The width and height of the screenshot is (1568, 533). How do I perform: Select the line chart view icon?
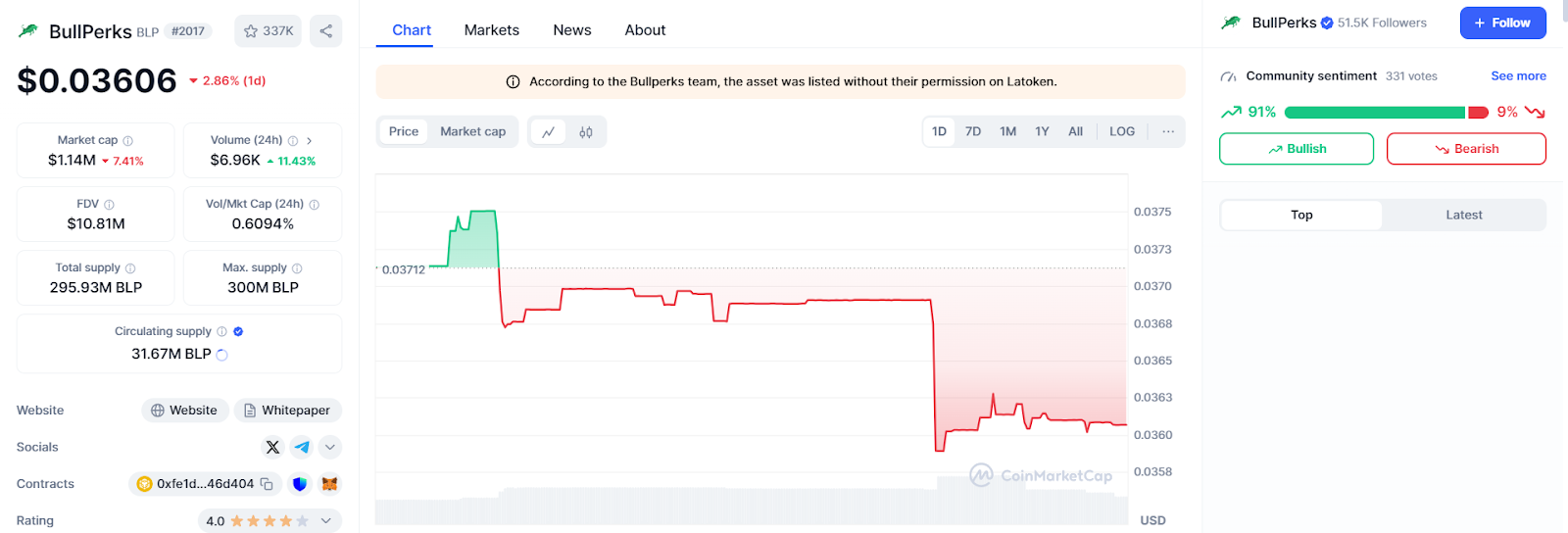click(x=549, y=132)
